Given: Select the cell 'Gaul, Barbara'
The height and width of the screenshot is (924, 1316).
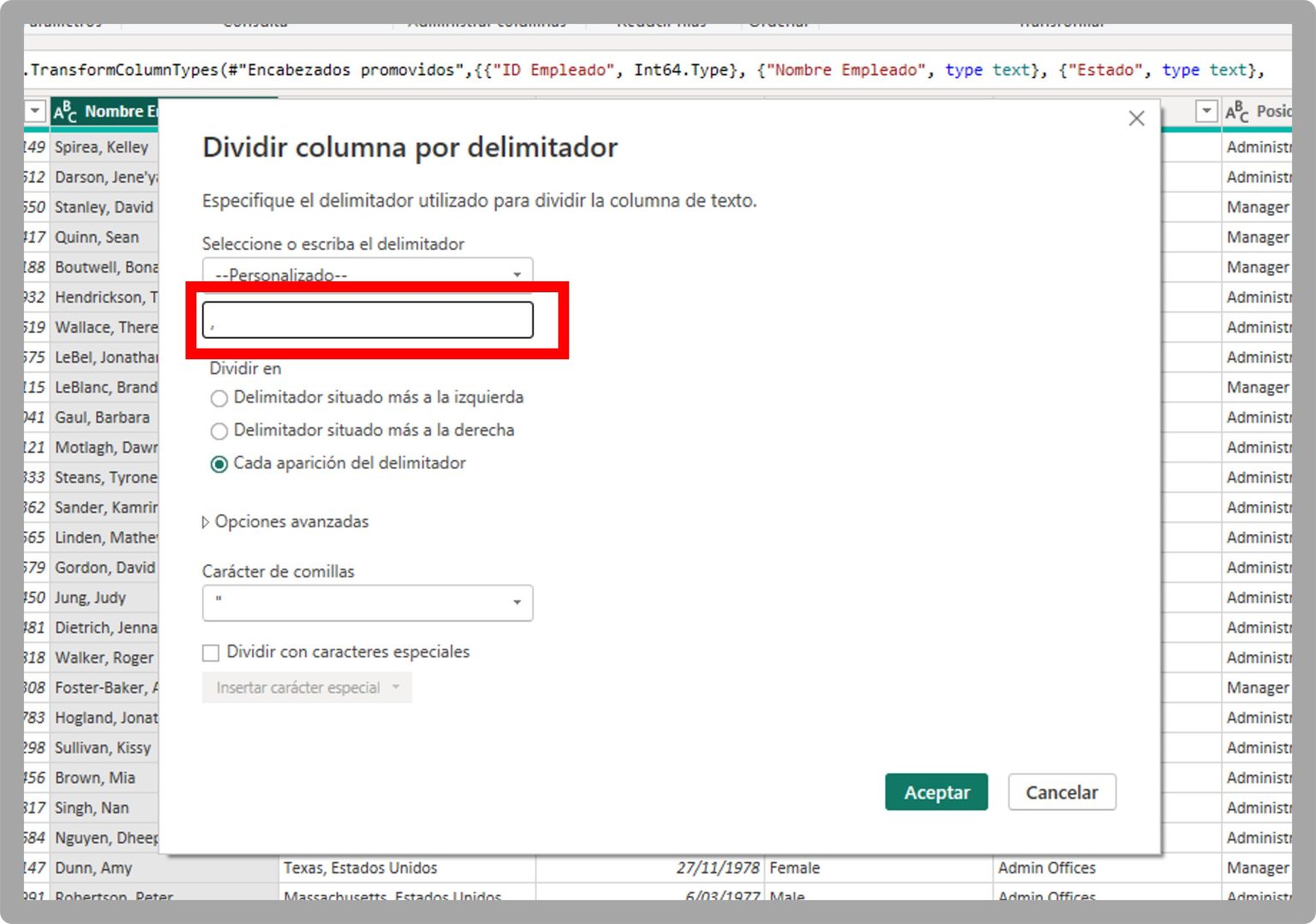Looking at the screenshot, I should tap(104, 417).
